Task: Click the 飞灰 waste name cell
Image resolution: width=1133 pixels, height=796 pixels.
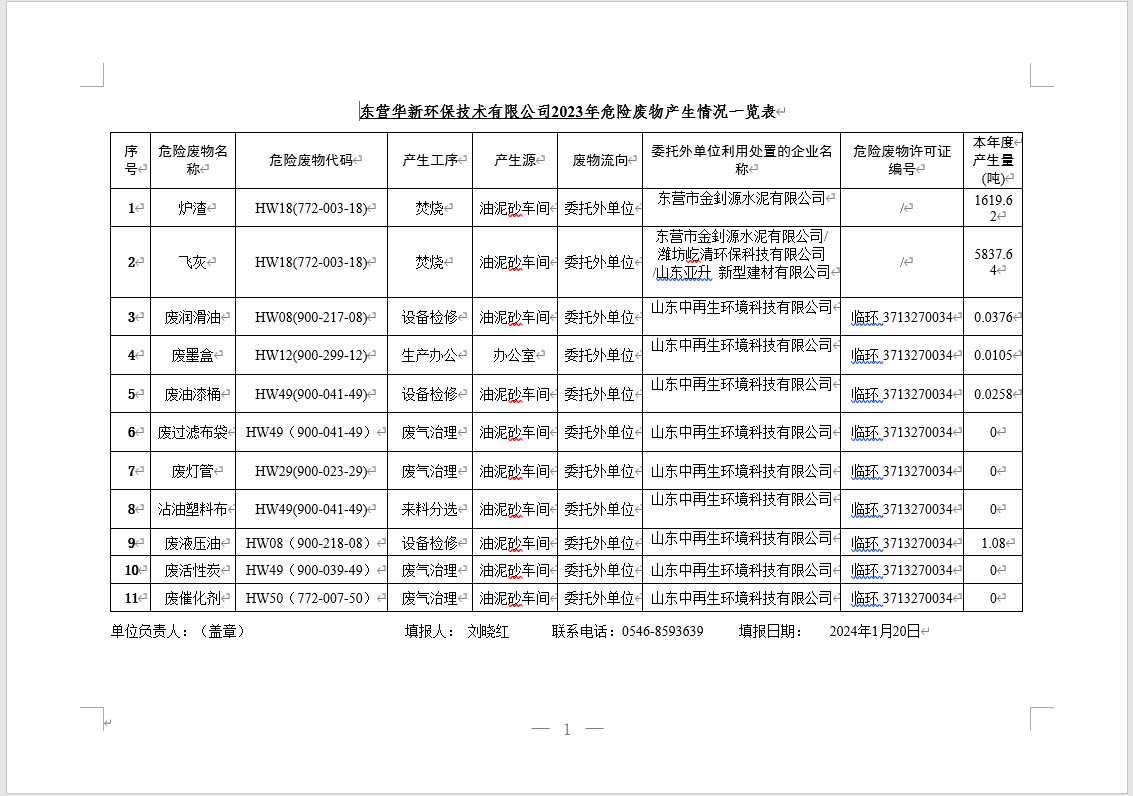Action: coord(193,262)
